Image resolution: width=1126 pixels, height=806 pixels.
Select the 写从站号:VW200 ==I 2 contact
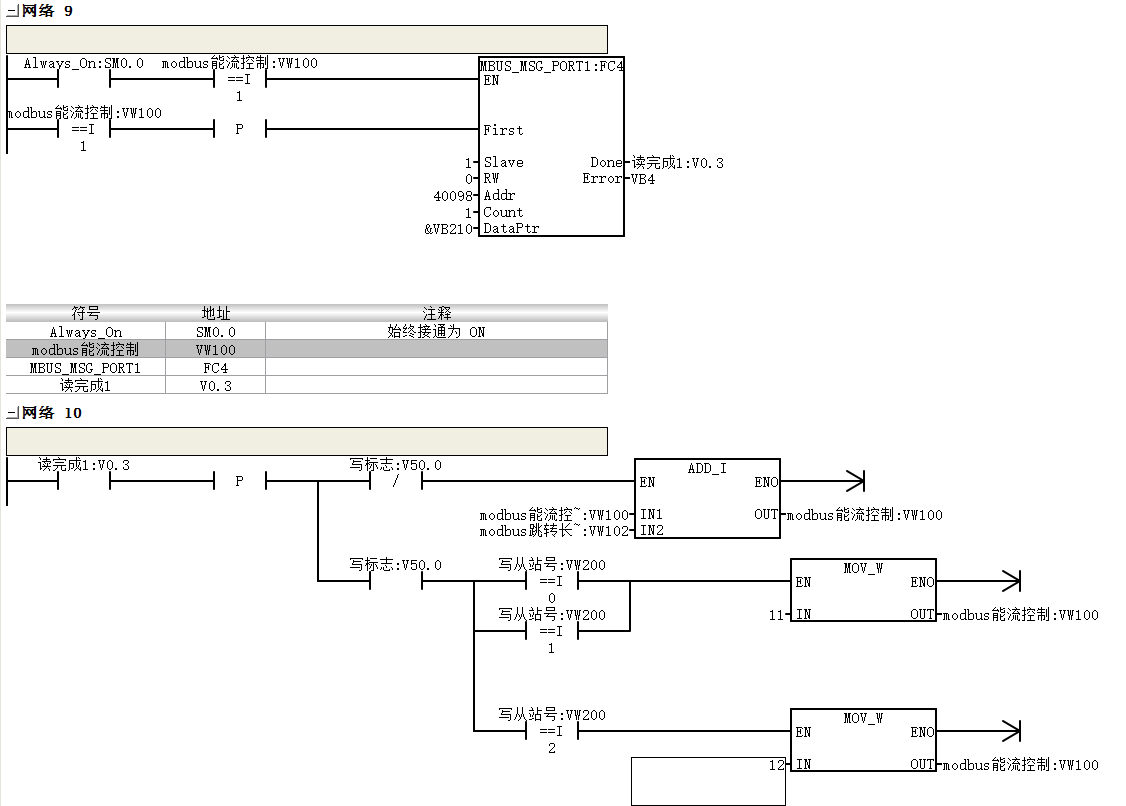tap(552, 731)
